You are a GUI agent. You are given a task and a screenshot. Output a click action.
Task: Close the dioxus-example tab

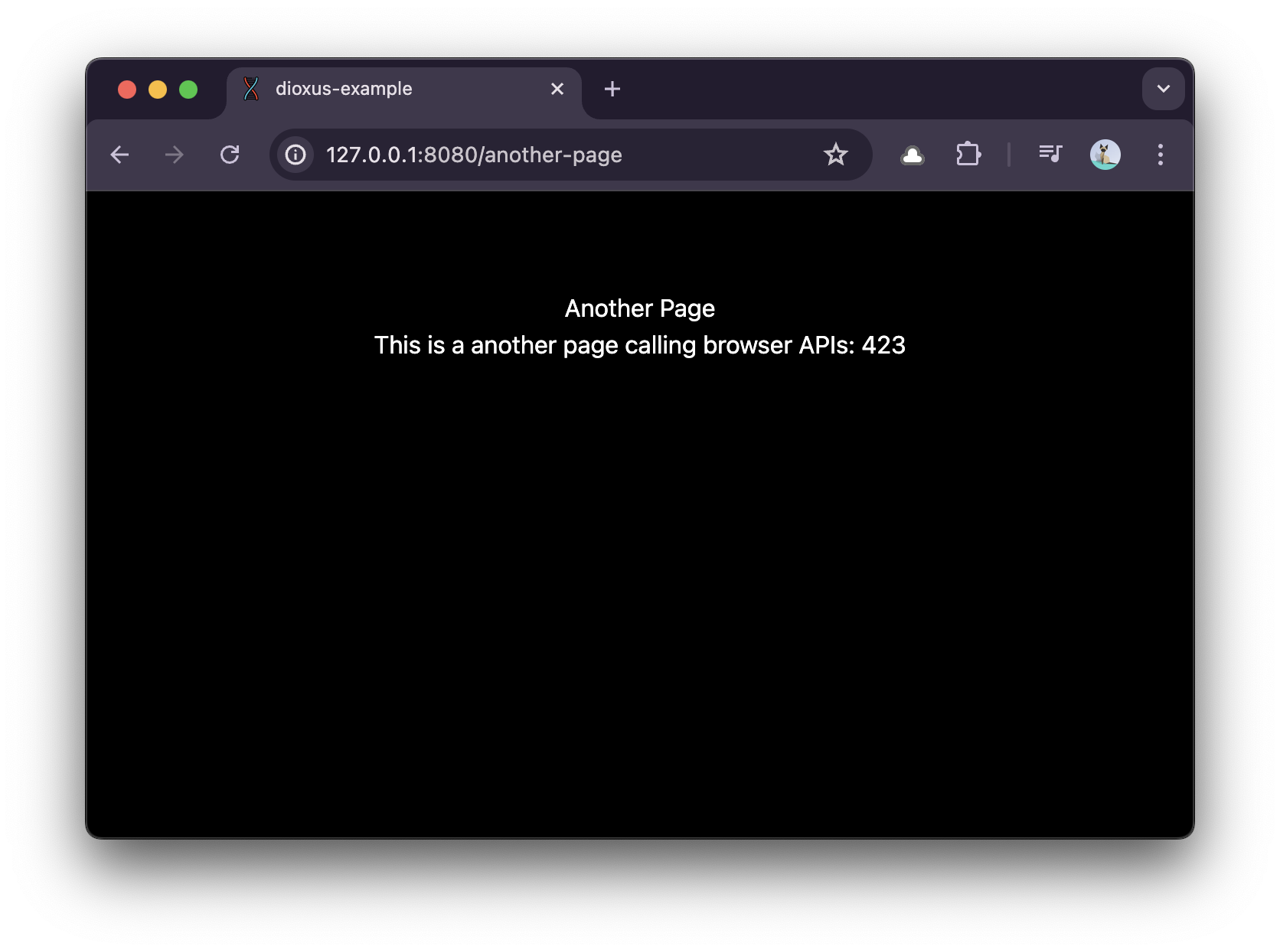point(557,89)
